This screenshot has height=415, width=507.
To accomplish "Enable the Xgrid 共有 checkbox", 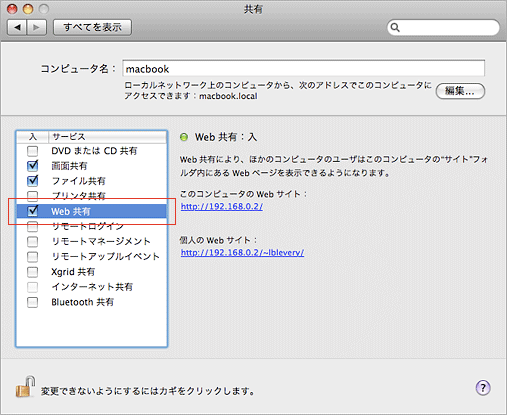I will click(x=32, y=272).
